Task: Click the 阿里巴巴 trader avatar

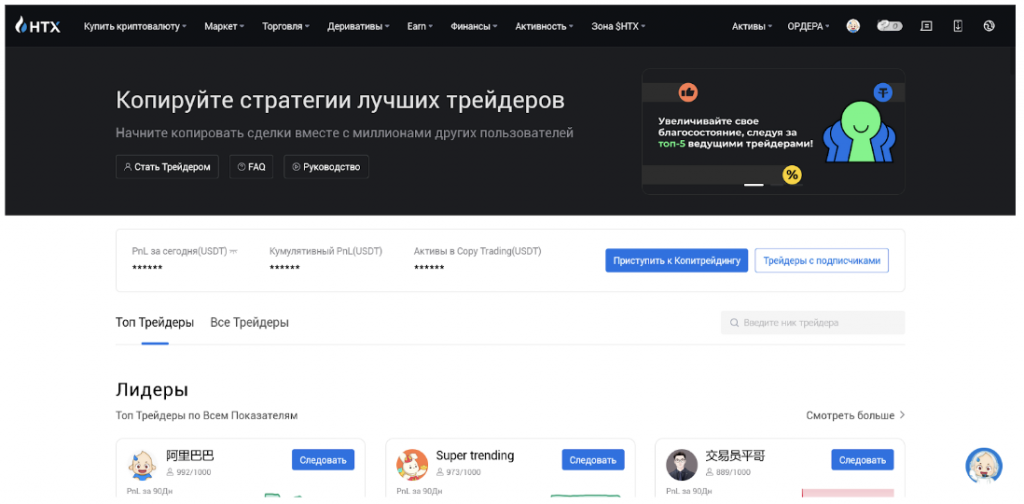Action: click(x=143, y=463)
